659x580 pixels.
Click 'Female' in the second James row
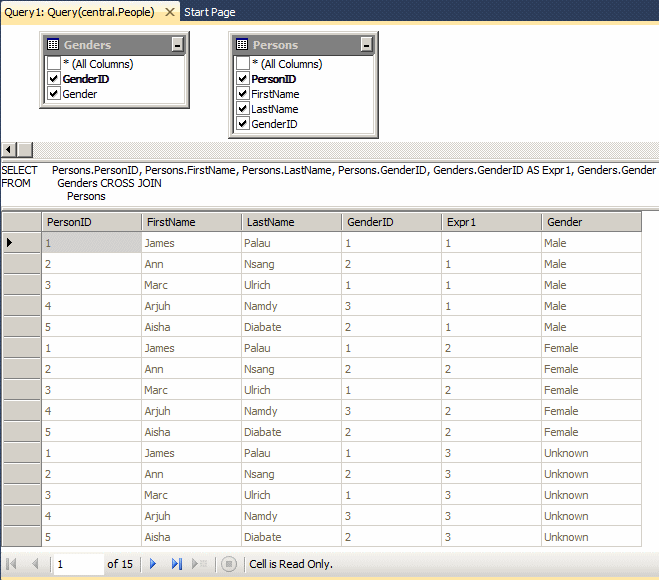592,348
